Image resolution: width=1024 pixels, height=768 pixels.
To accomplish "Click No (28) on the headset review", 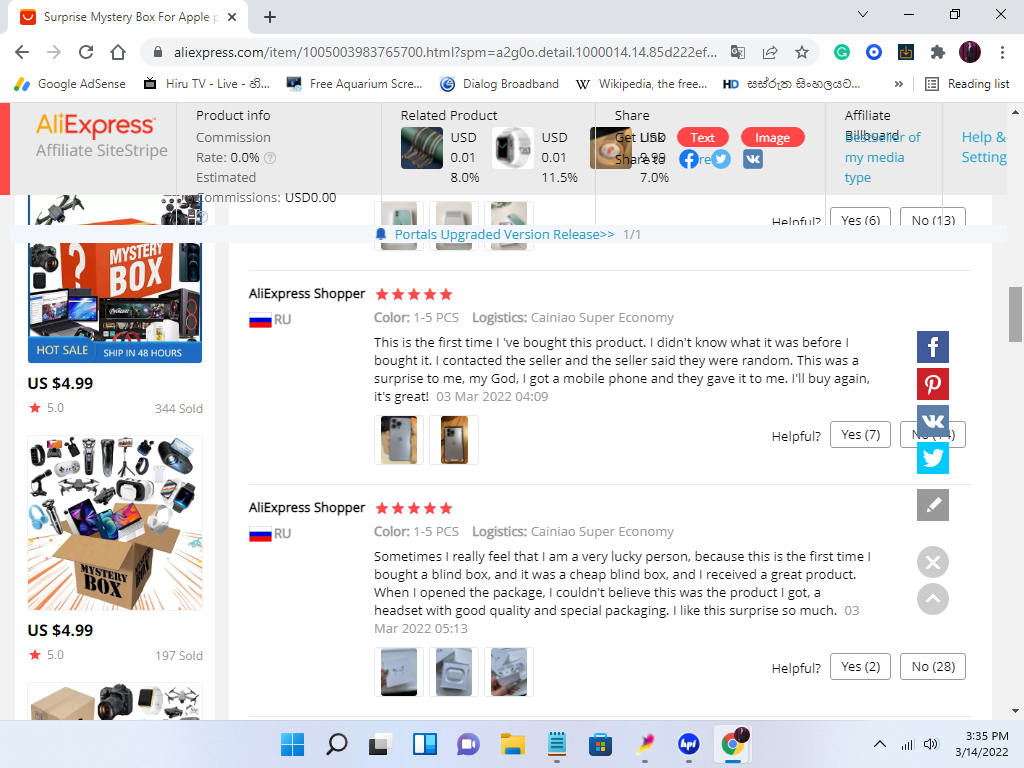I will coord(933,667).
